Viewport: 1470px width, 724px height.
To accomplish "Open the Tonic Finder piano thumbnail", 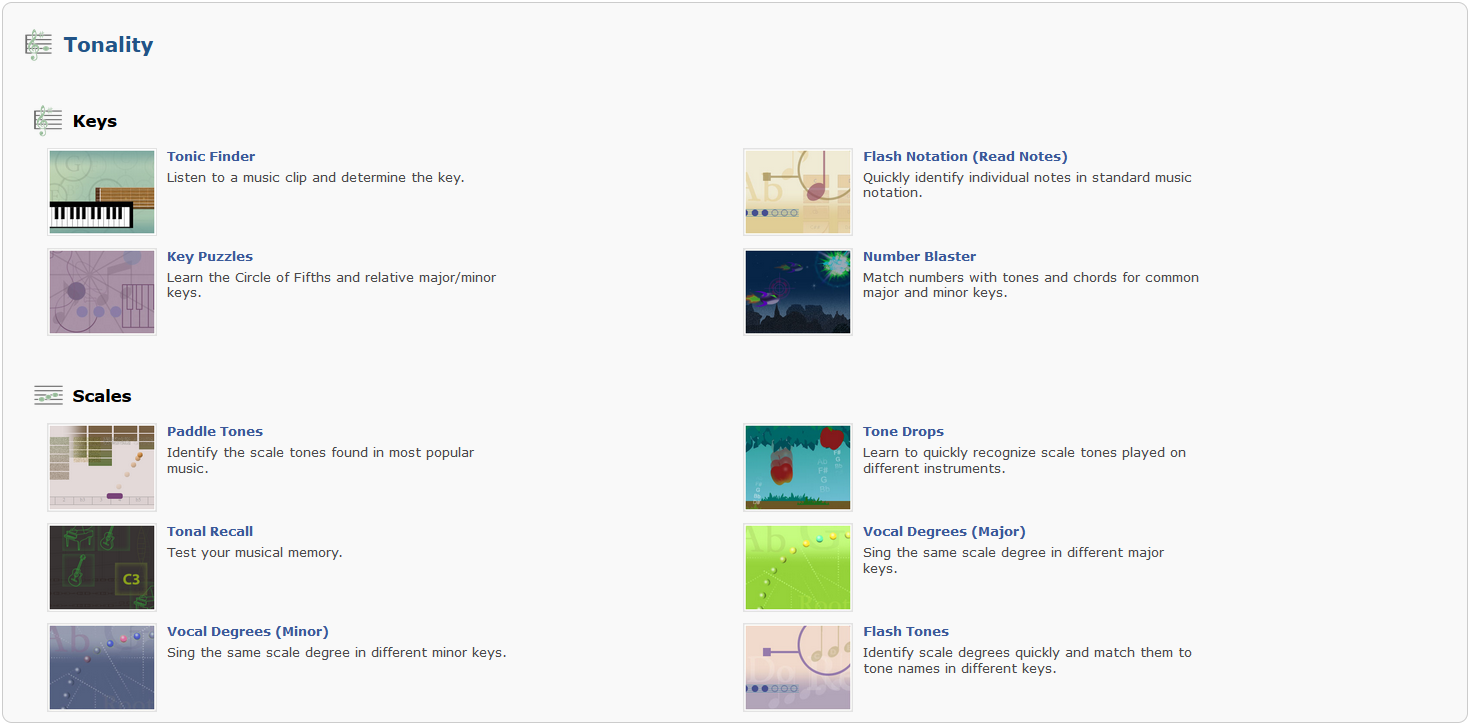I will point(102,192).
